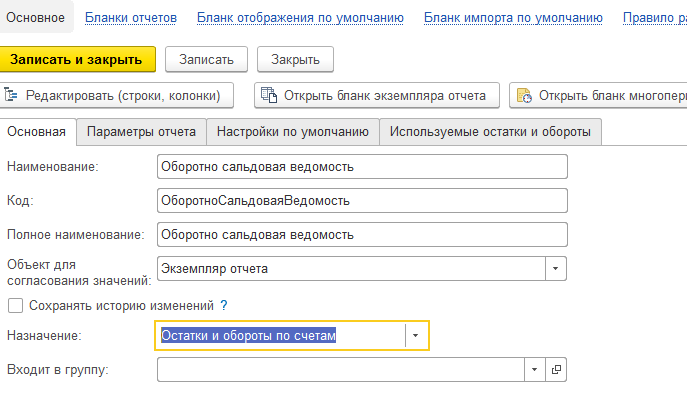This screenshot has width=687, height=414.
Task: Click the Закрыть button
Action: click(x=295, y=59)
